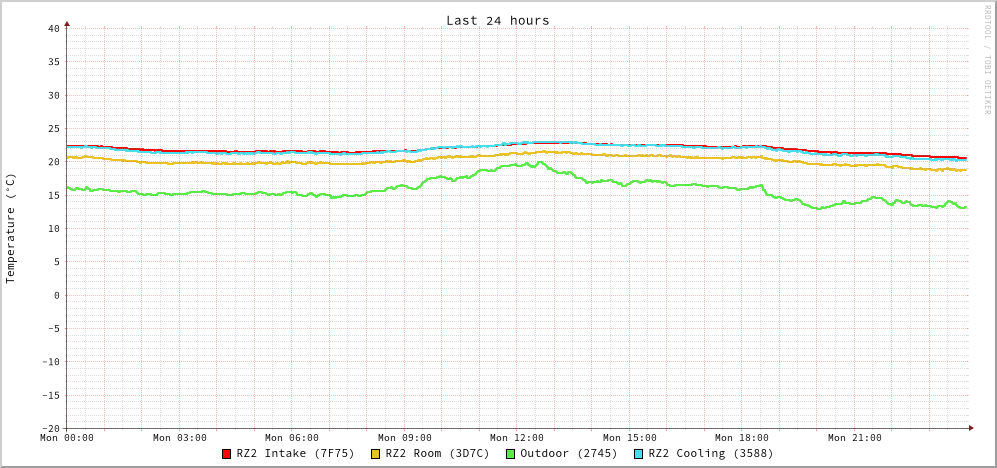Click the arrow at the x-axis right end
Viewport: 997px width, 468px height.
[x=971, y=428]
